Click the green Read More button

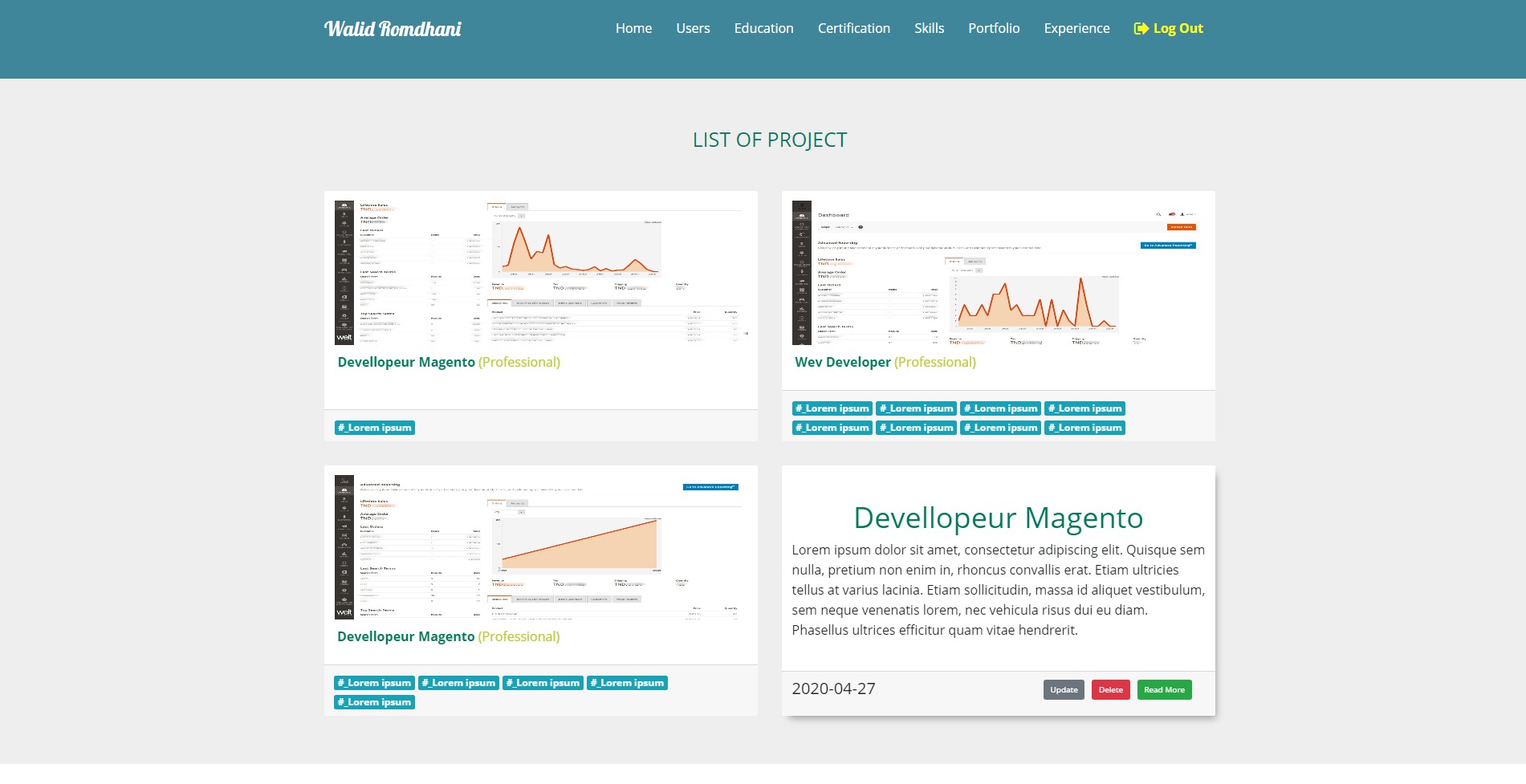point(1164,689)
